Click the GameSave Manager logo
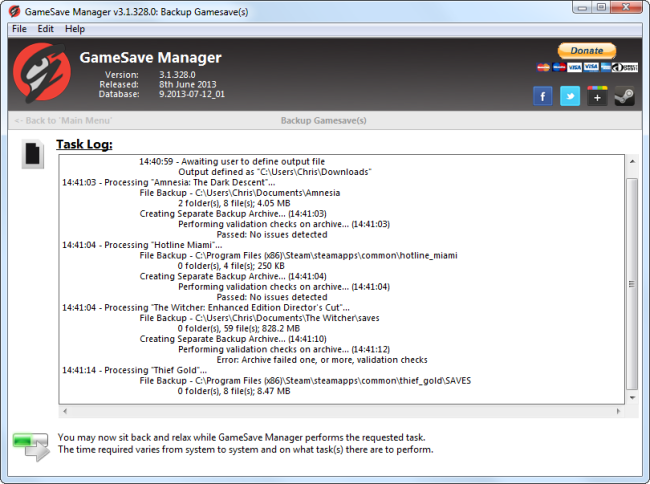Viewport: 650px width, 484px height. pyautogui.click(x=39, y=75)
